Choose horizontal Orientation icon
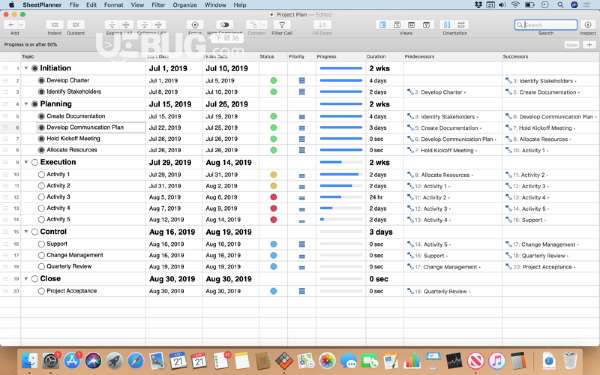The image size is (600, 375). pyautogui.click(x=461, y=25)
